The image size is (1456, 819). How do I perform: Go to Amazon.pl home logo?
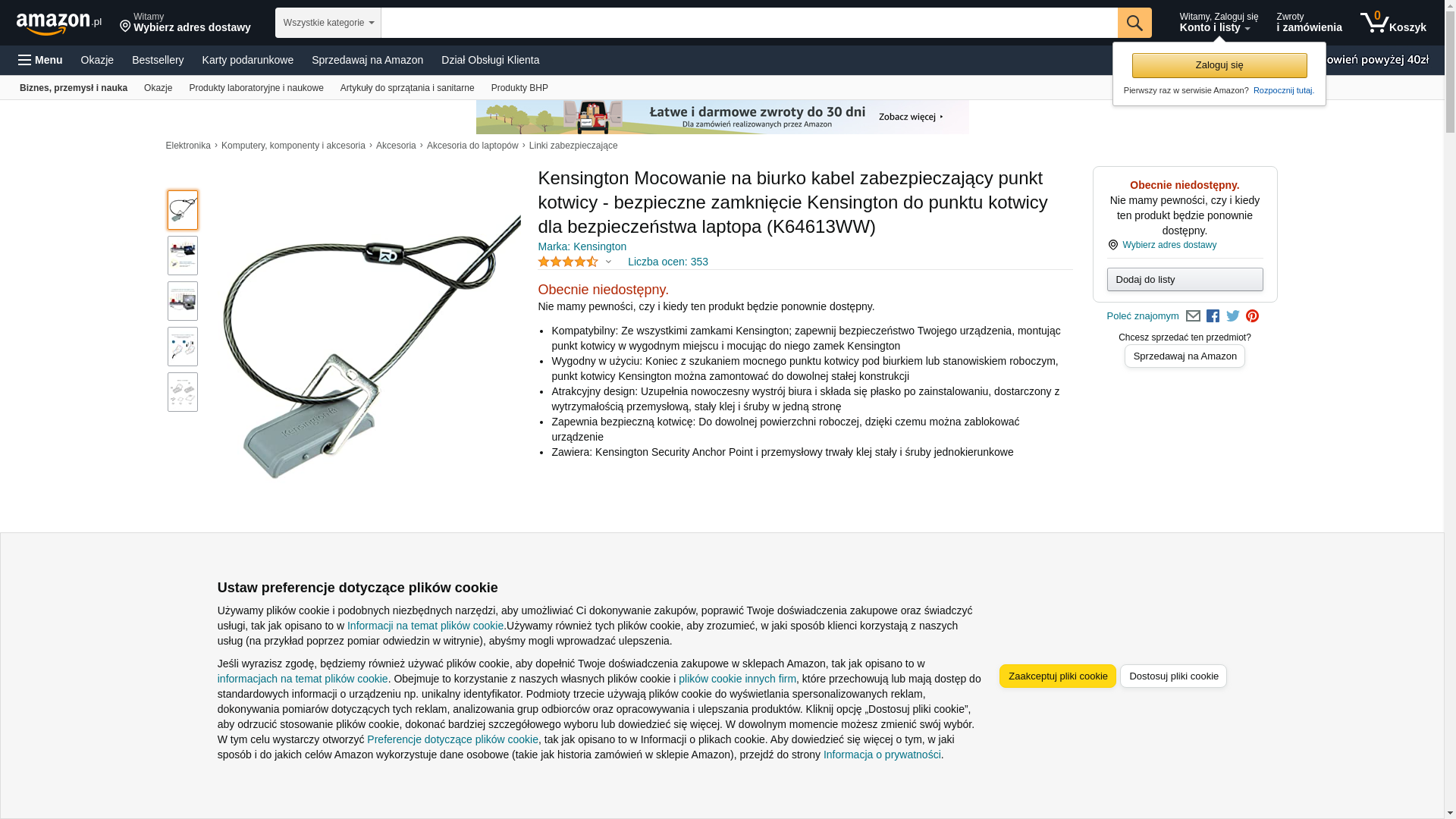point(58,24)
